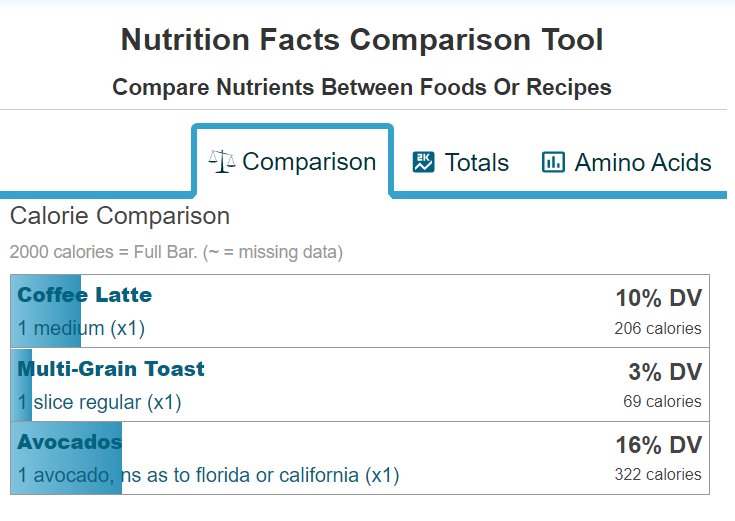Image resolution: width=735 pixels, height=521 pixels.
Task: Click the 206 calories label
Action: click(658, 328)
